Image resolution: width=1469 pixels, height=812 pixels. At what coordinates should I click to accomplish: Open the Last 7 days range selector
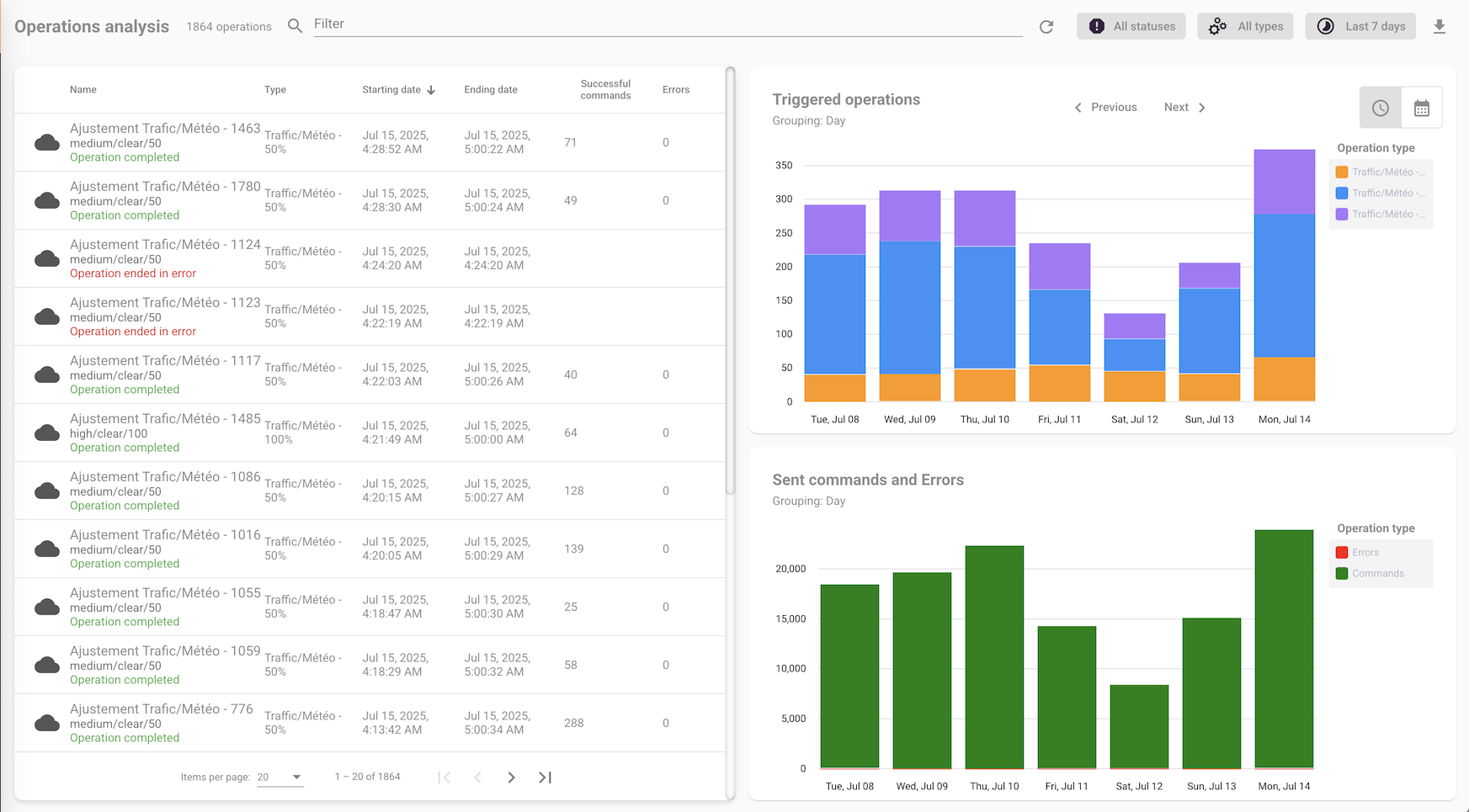coord(1360,26)
